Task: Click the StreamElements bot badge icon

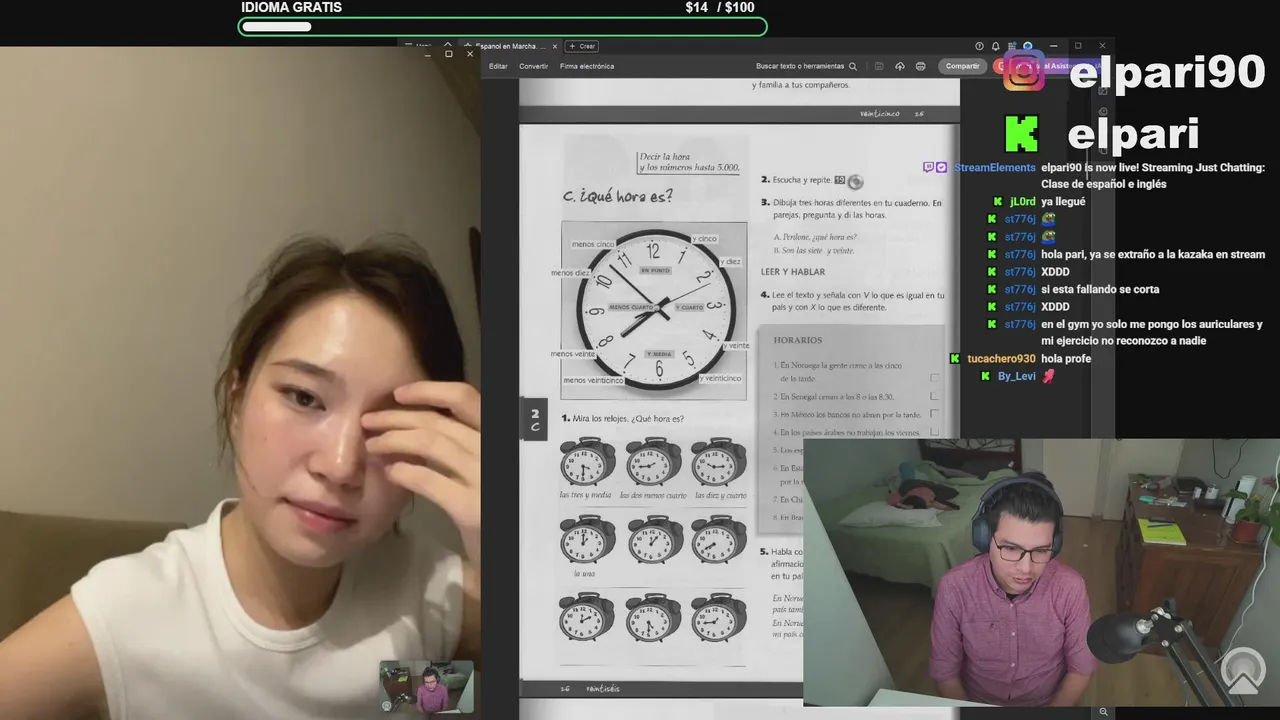Action: pyautogui.click(x=941, y=167)
